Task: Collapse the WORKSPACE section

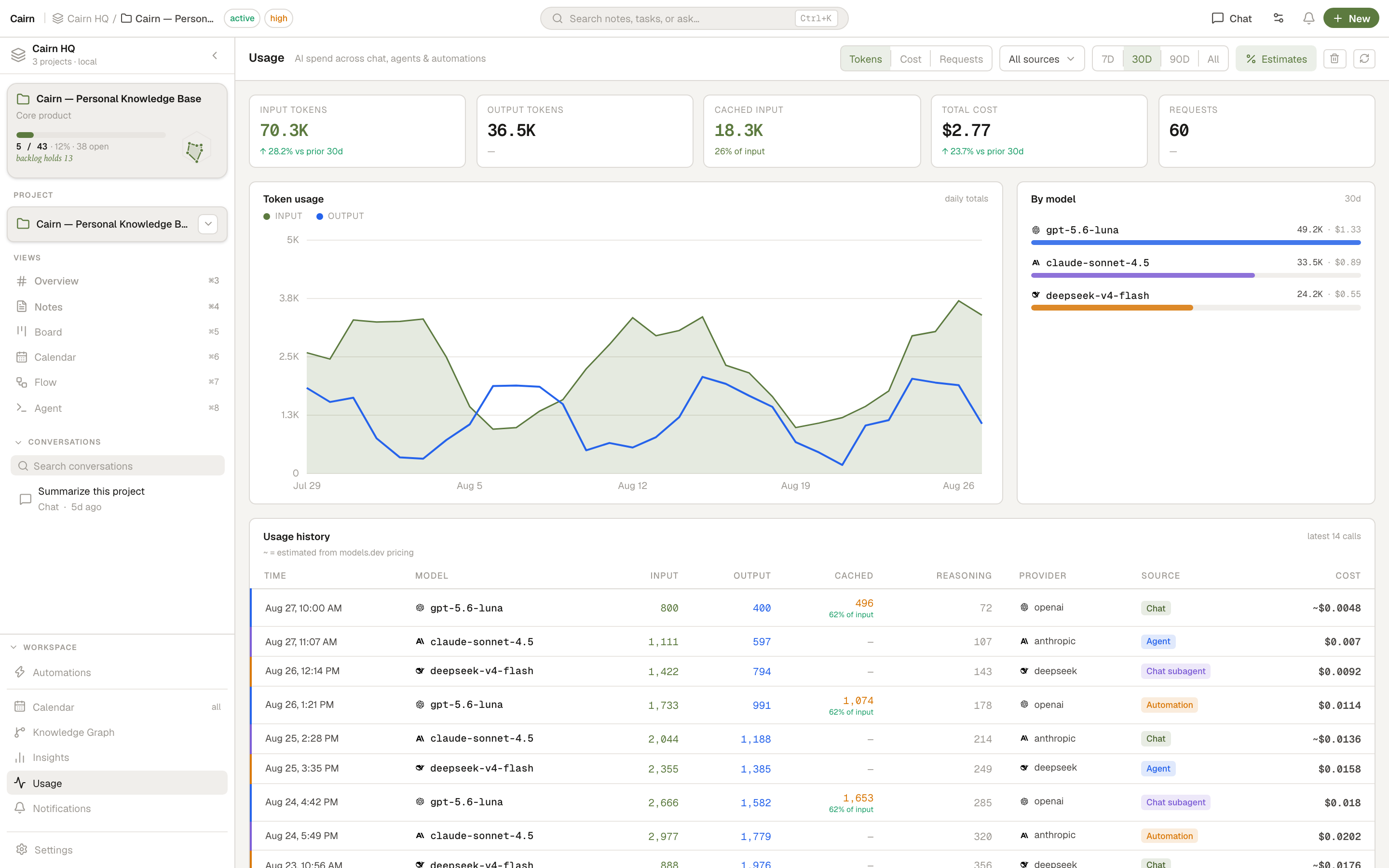Action: tap(44, 647)
